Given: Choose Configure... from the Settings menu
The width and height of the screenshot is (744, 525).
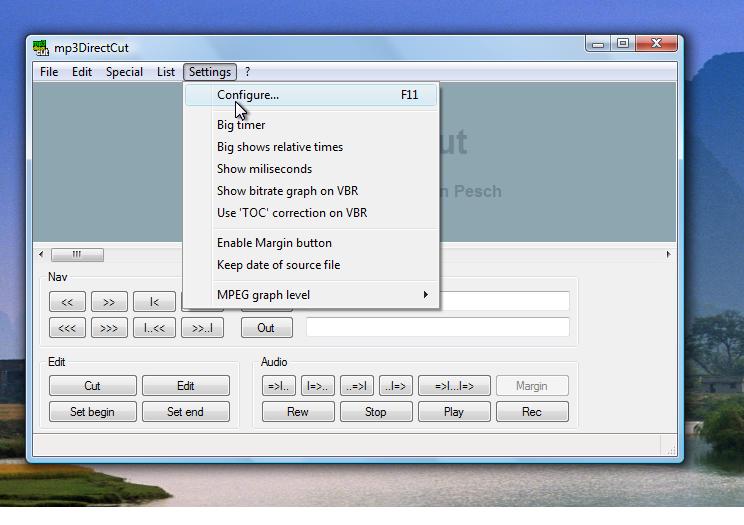Looking at the screenshot, I should (248, 95).
